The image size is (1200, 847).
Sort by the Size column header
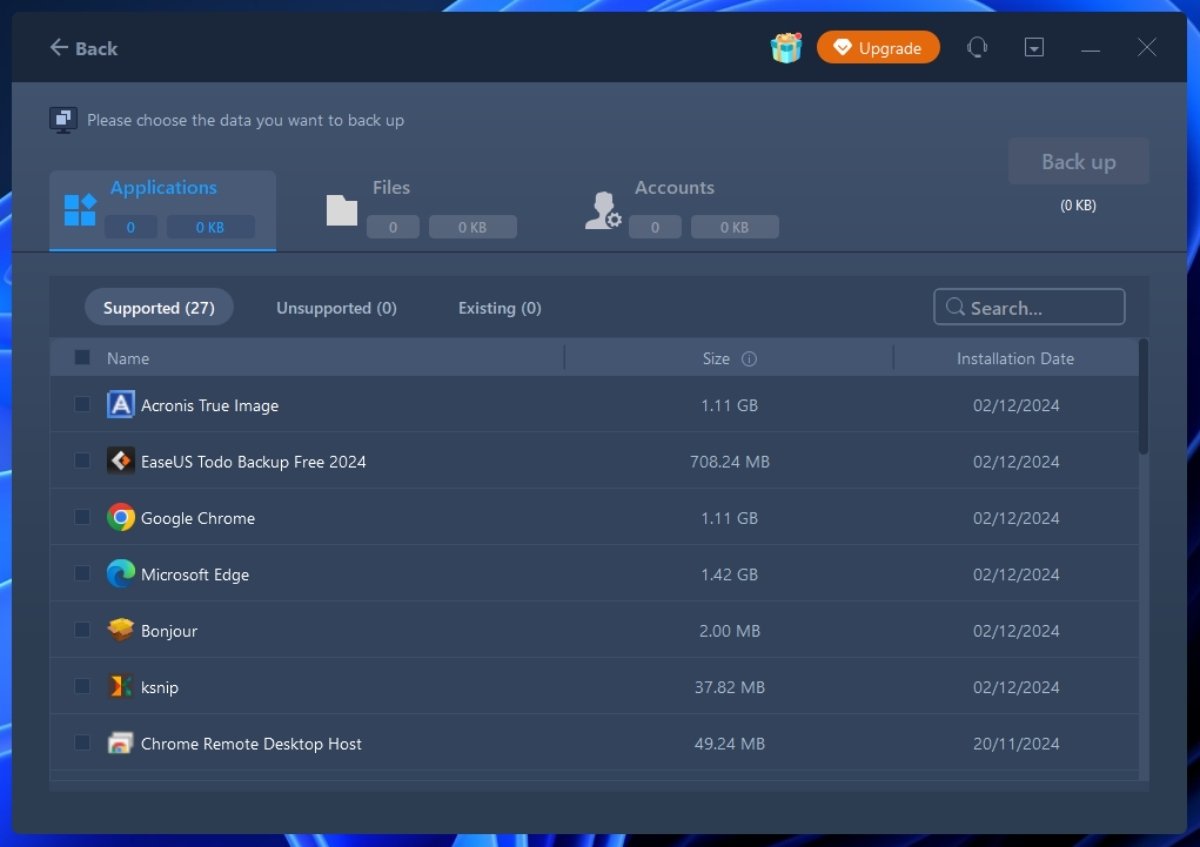tap(716, 359)
